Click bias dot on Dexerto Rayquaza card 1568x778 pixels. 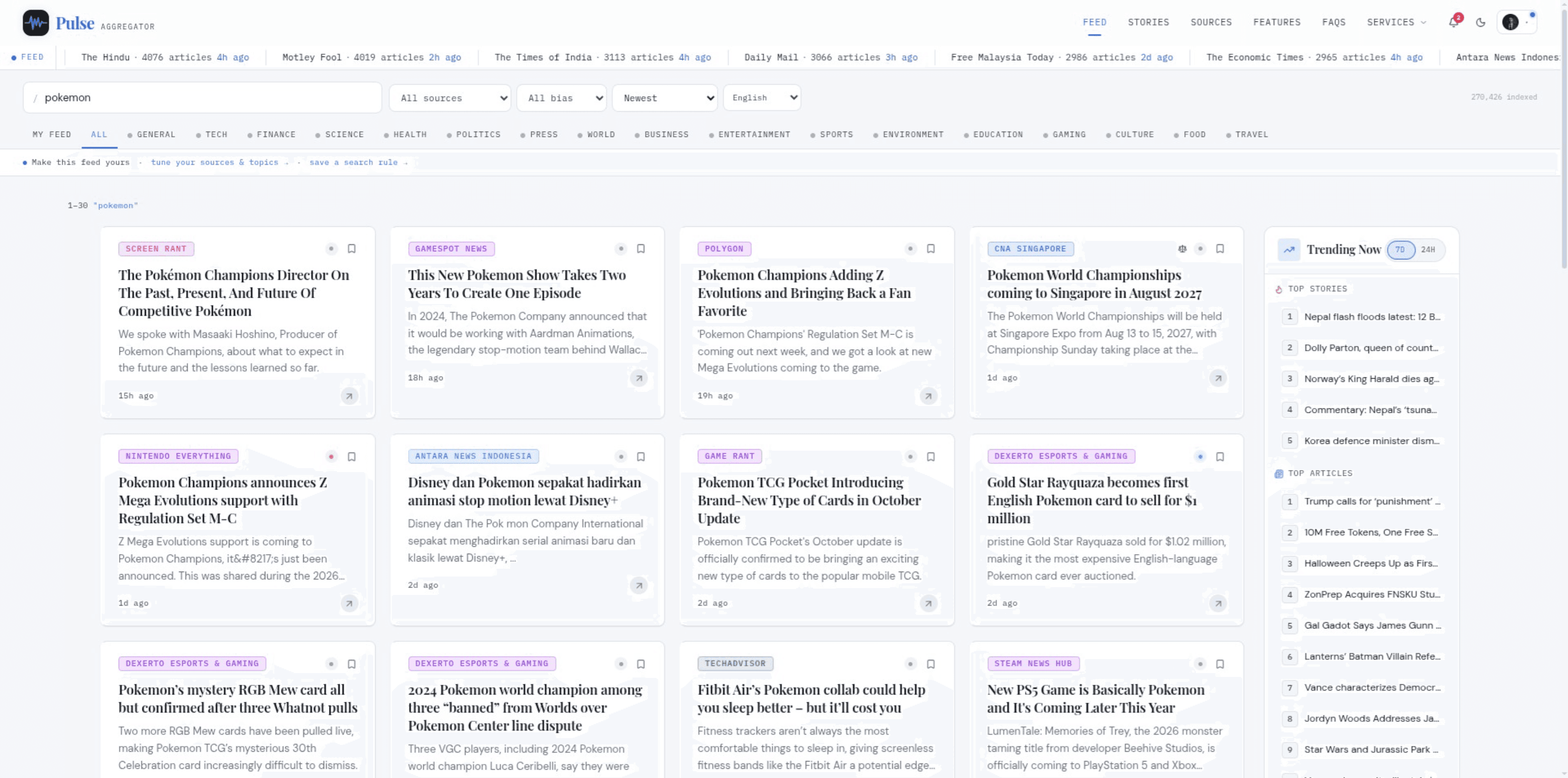pyautogui.click(x=1200, y=457)
